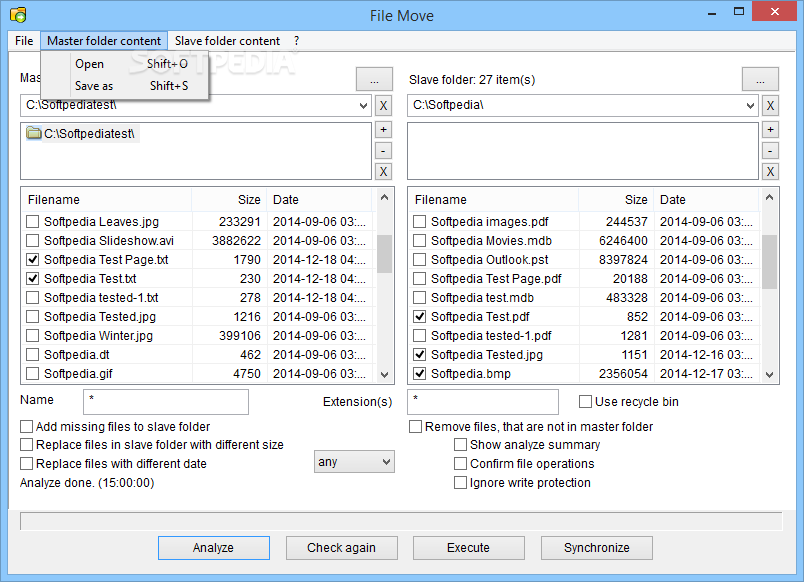The image size is (804, 582).
Task: Clear the slave folder list with X button
Action: point(770,171)
